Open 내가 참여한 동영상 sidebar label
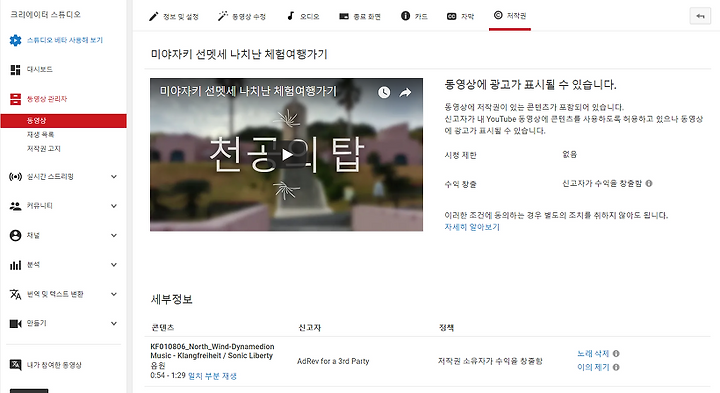The image size is (720, 393). tap(54, 365)
